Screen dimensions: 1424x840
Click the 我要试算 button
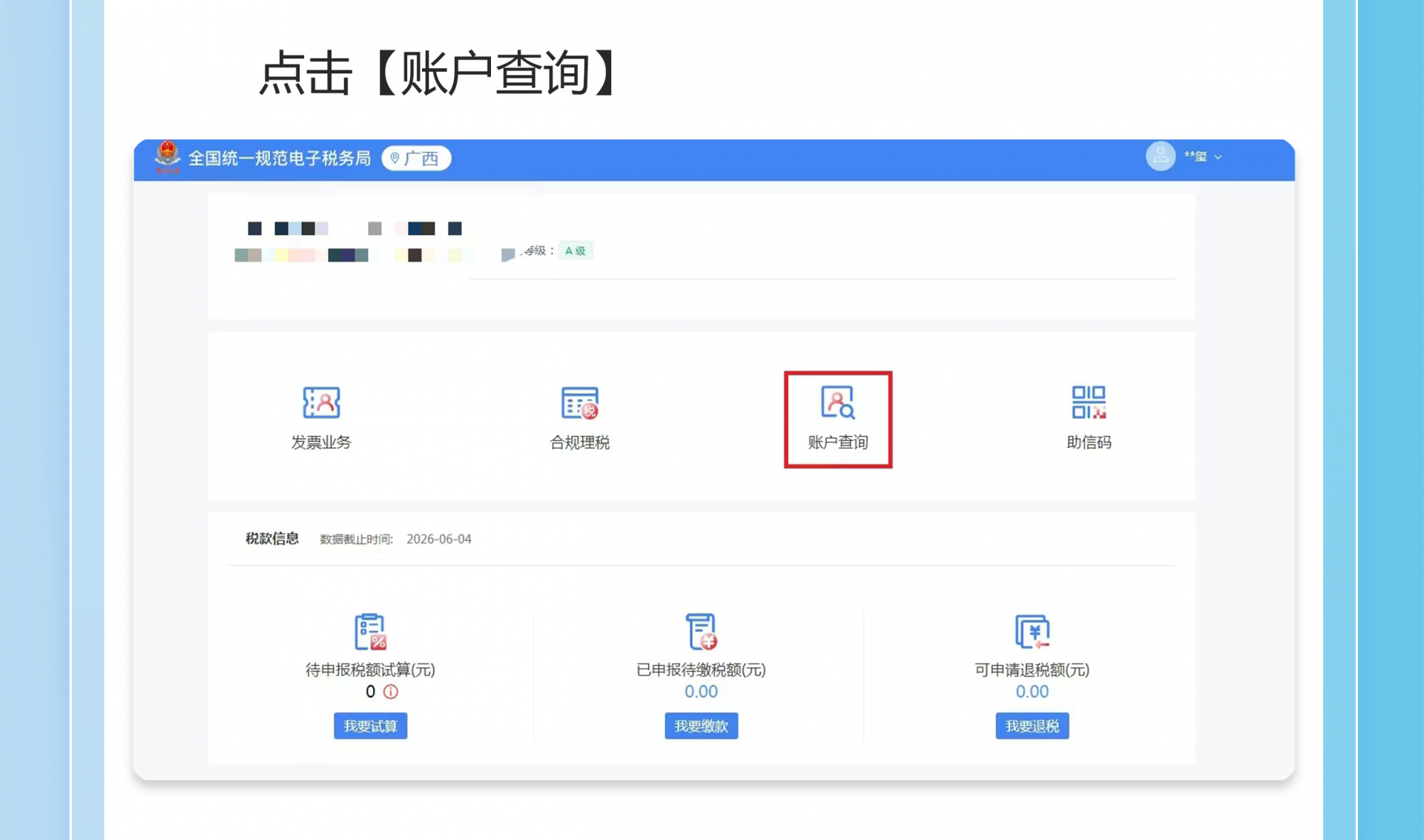[370, 726]
